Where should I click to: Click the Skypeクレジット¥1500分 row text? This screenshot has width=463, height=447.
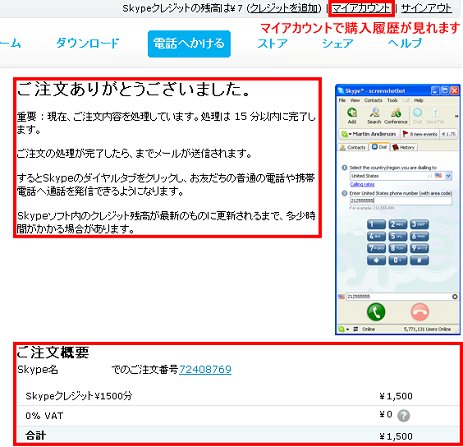[79, 396]
